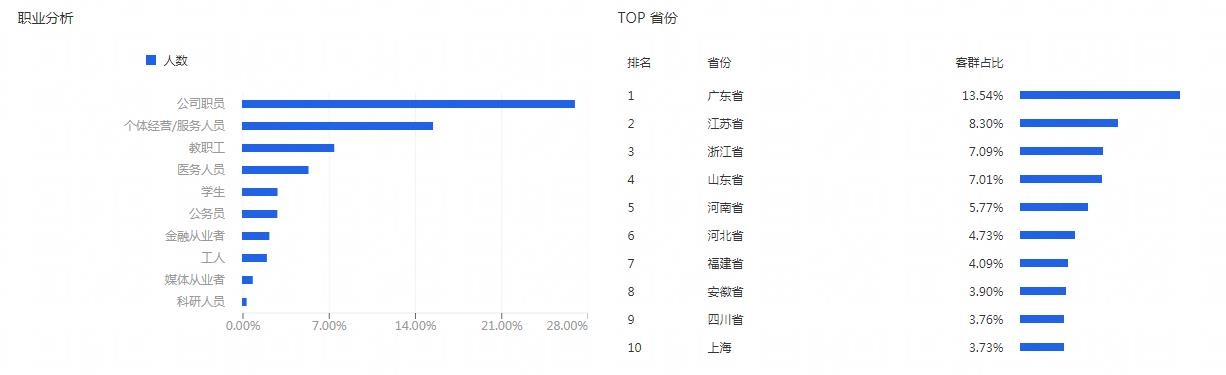Image resolution: width=1226 pixels, height=375 pixels.
Task: Select the 个体经营/服务人员 bar
Action: click(337, 126)
